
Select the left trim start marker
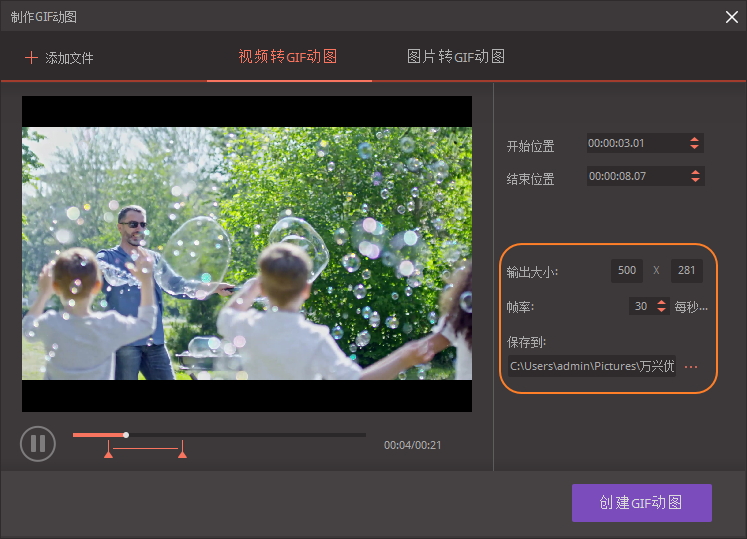[108, 454]
